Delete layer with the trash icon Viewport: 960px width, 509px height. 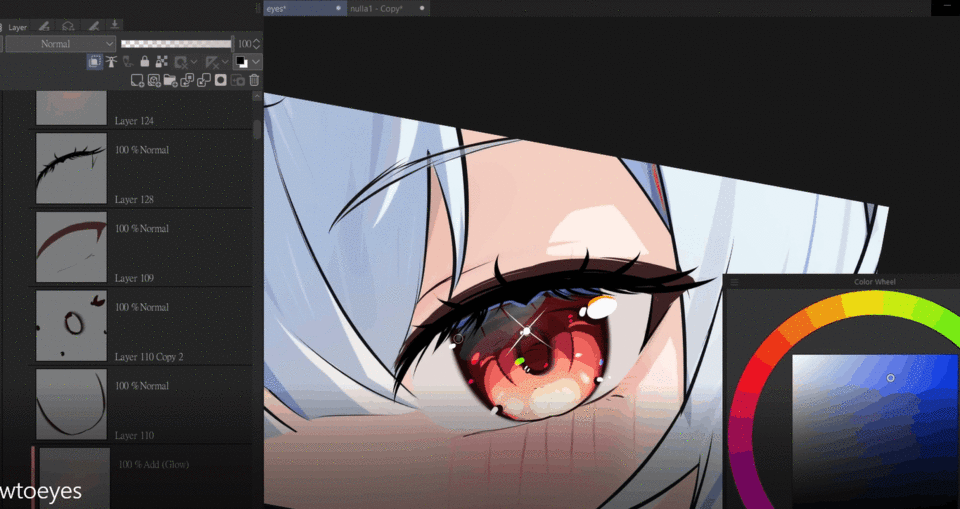254,80
